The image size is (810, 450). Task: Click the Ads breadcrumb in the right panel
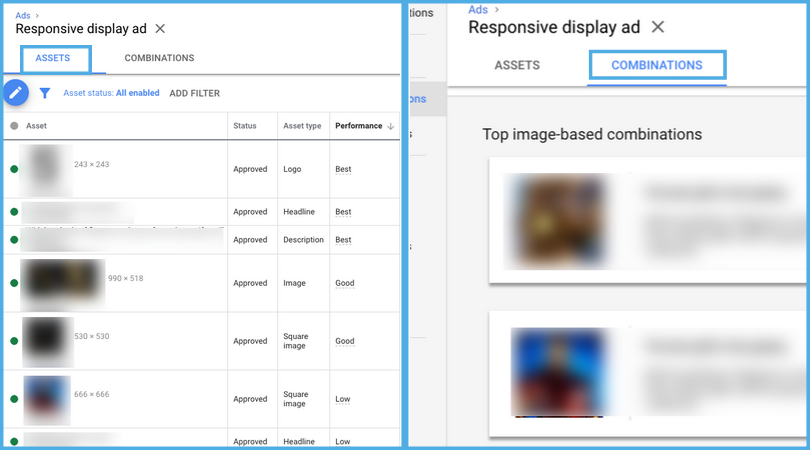click(478, 9)
